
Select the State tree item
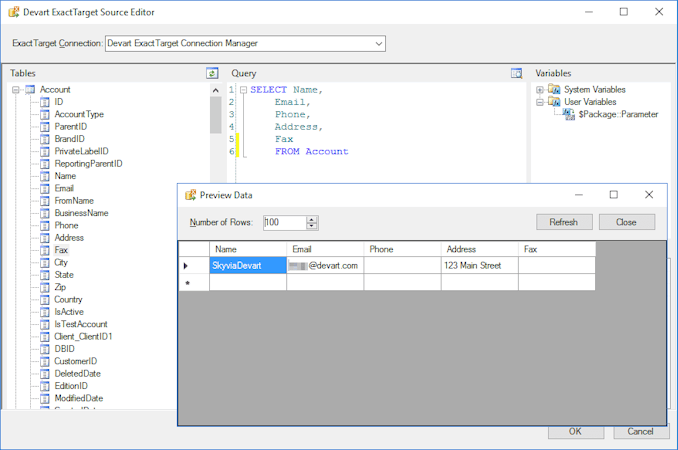[x=64, y=275]
